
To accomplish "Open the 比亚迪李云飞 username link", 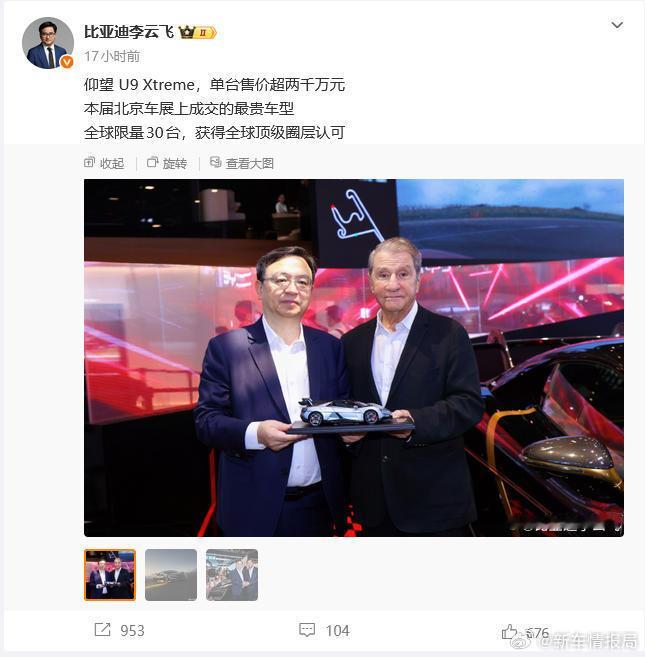I will click(129, 32).
